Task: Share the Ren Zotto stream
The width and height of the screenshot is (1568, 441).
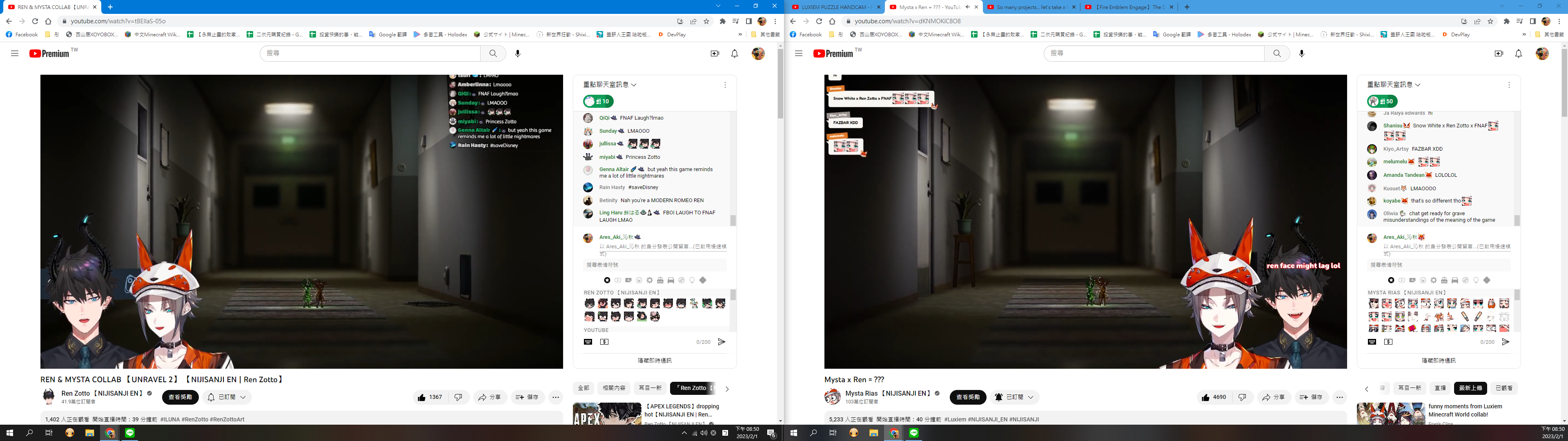Action: coord(490,397)
